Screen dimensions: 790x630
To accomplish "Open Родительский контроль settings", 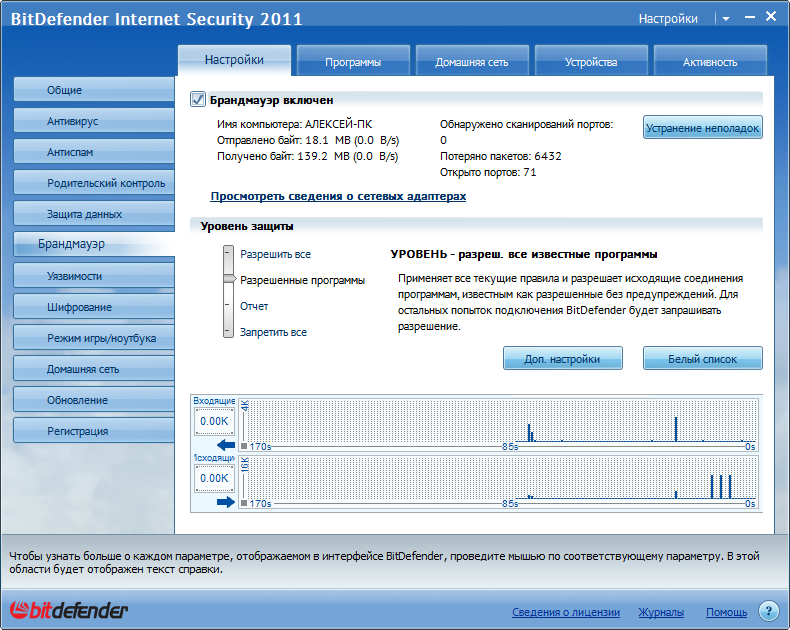I will click(94, 183).
